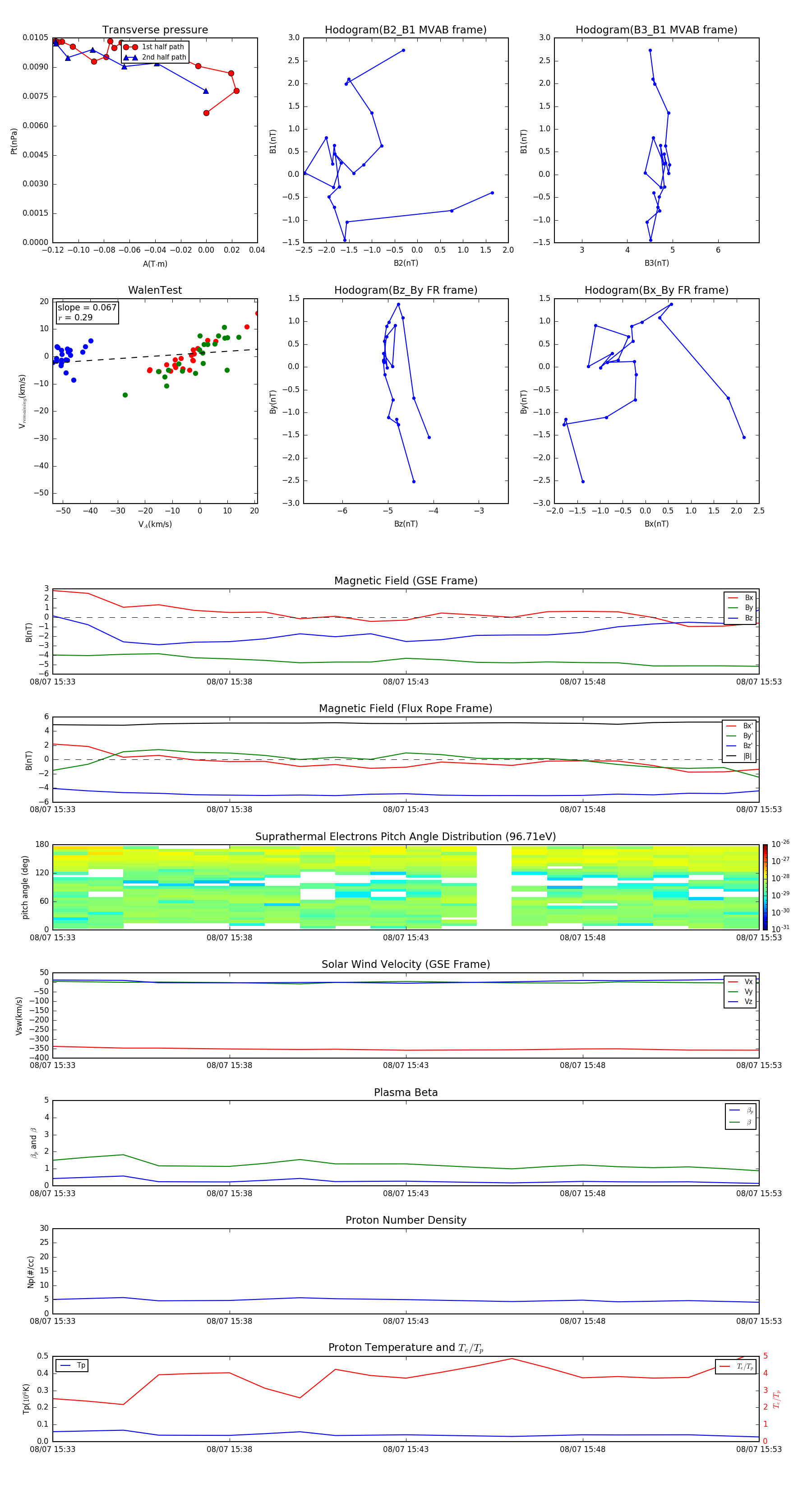Click the 'B2(nT)' x-axis label
Viewport: 812px width, 1489px height.
click(x=406, y=263)
